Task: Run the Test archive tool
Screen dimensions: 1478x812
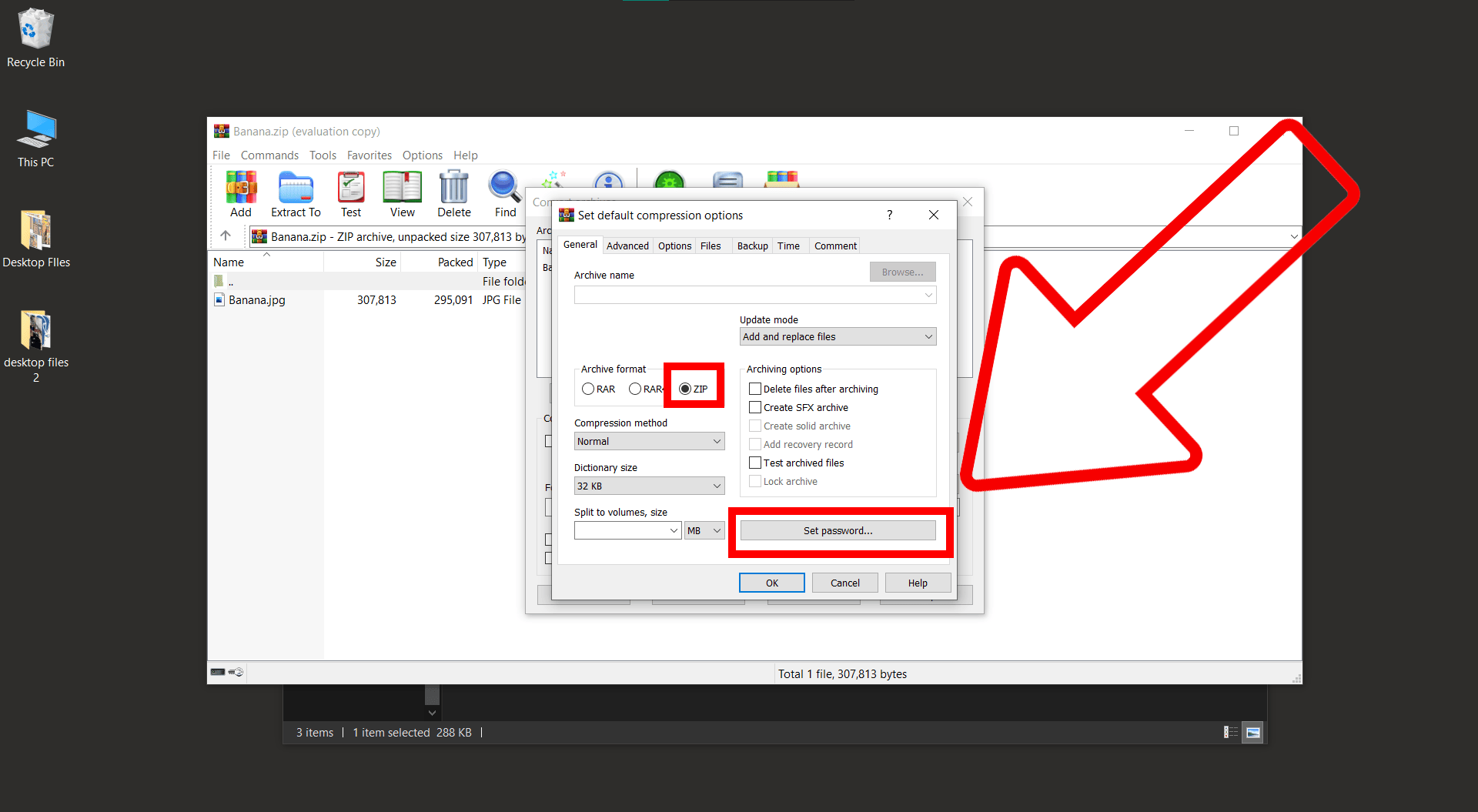Action: coord(351,192)
